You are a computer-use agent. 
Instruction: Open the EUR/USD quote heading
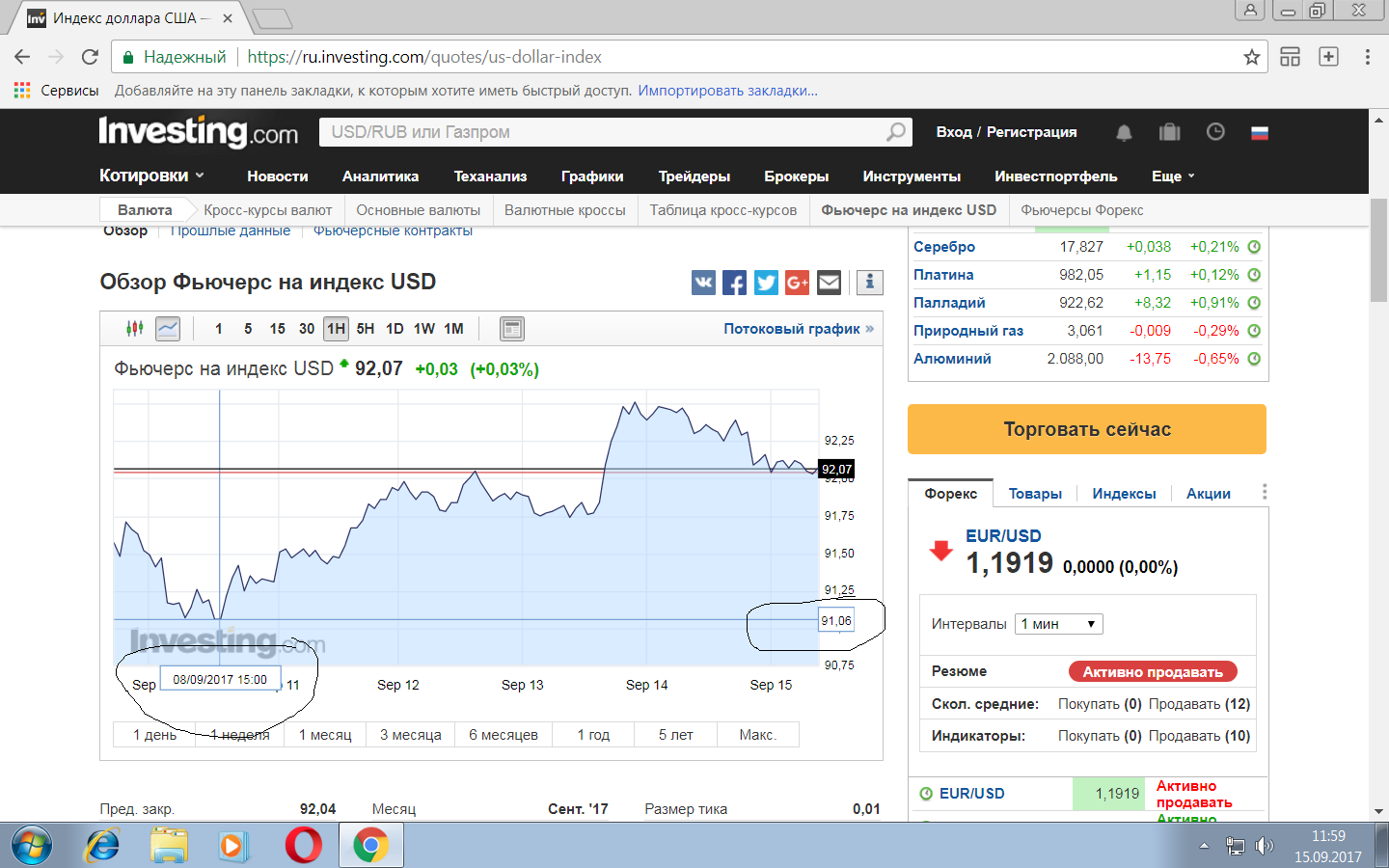pyautogui.click(x=1003, y=535)
